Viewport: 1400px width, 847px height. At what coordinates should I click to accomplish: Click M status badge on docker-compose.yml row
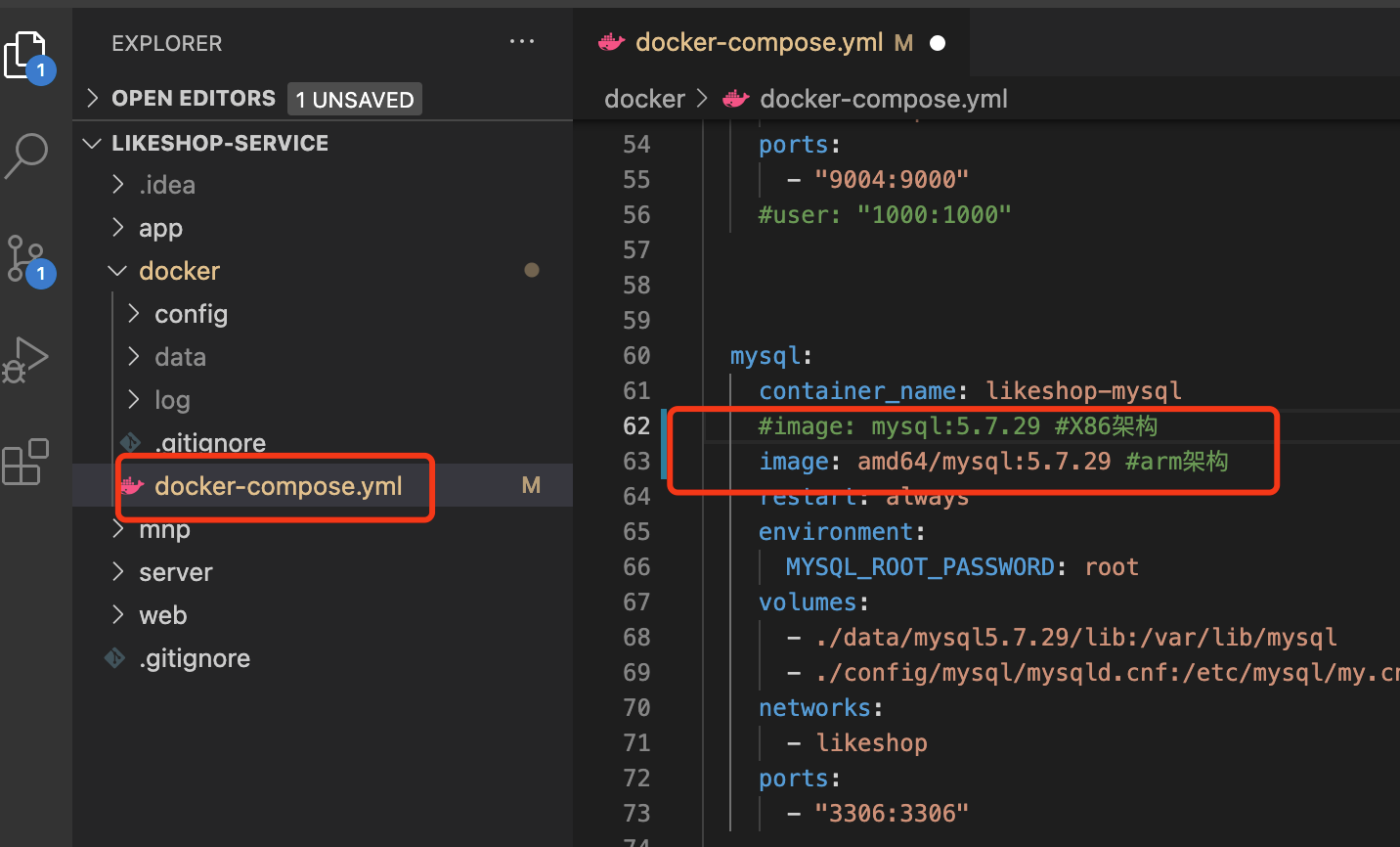(x=531, y=486)
